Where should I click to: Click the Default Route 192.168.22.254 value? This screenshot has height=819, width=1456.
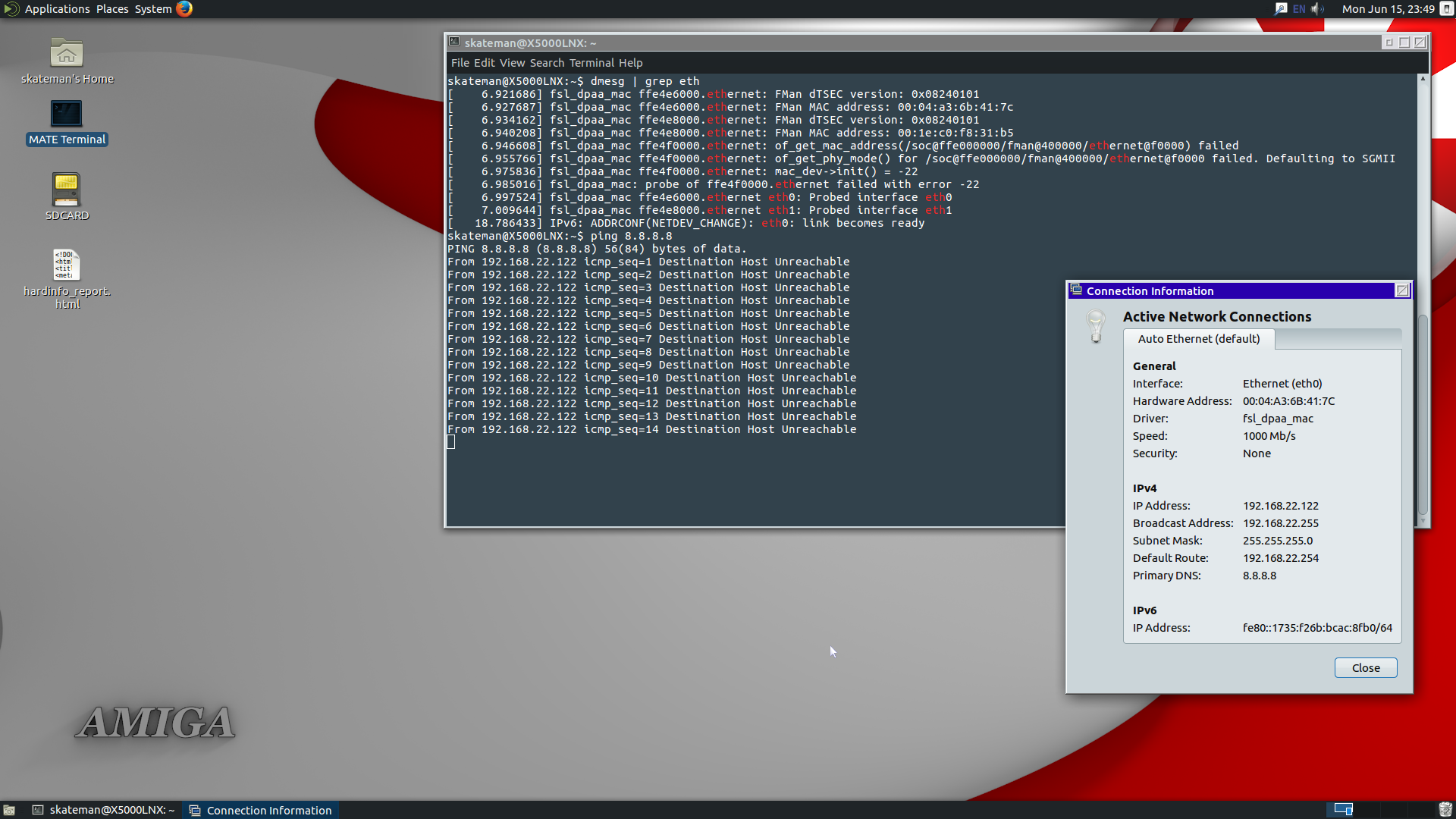click(x=1280, y=558)
